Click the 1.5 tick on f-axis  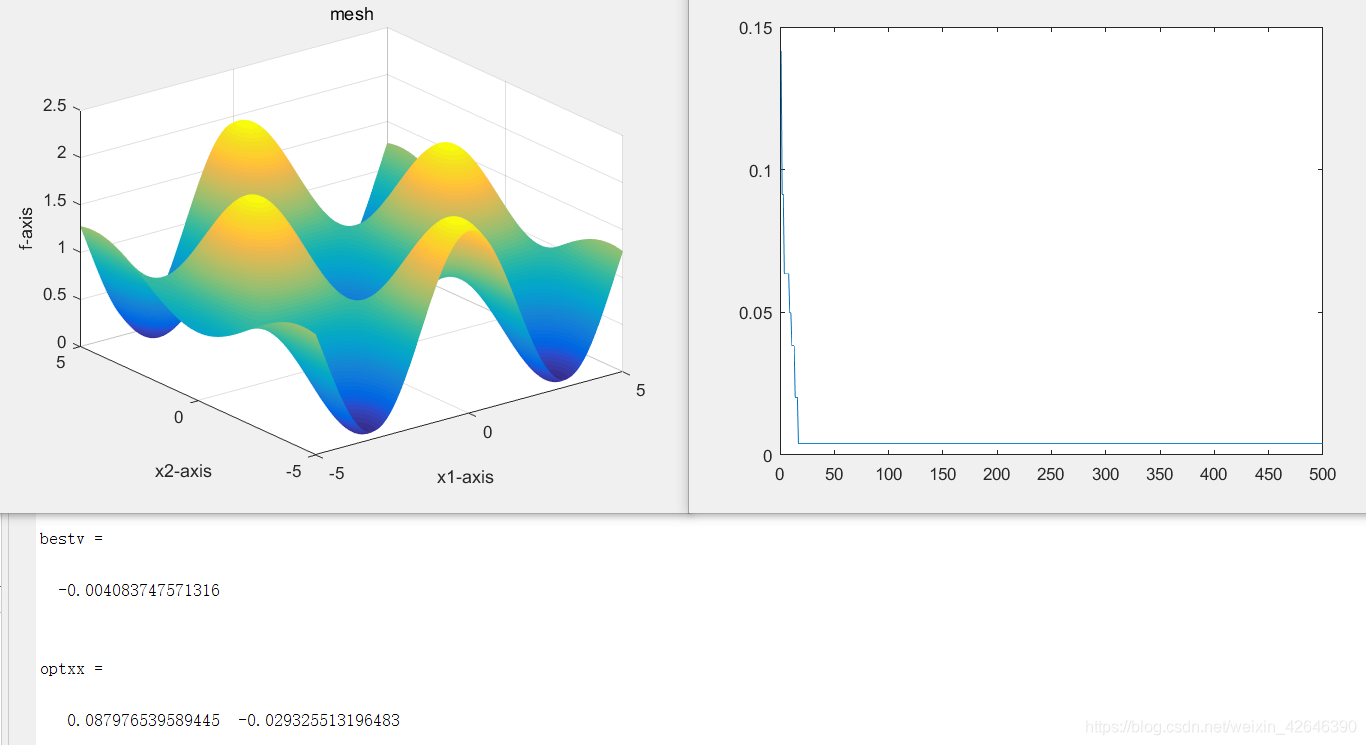(55, 201)
